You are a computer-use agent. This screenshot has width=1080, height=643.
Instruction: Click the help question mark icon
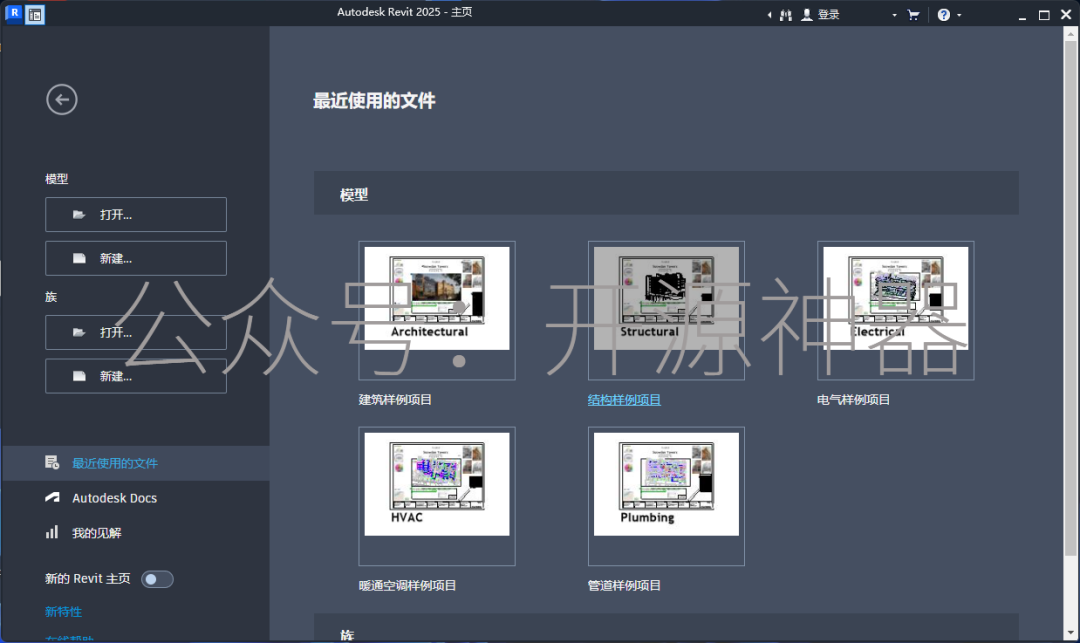point(944,15)
